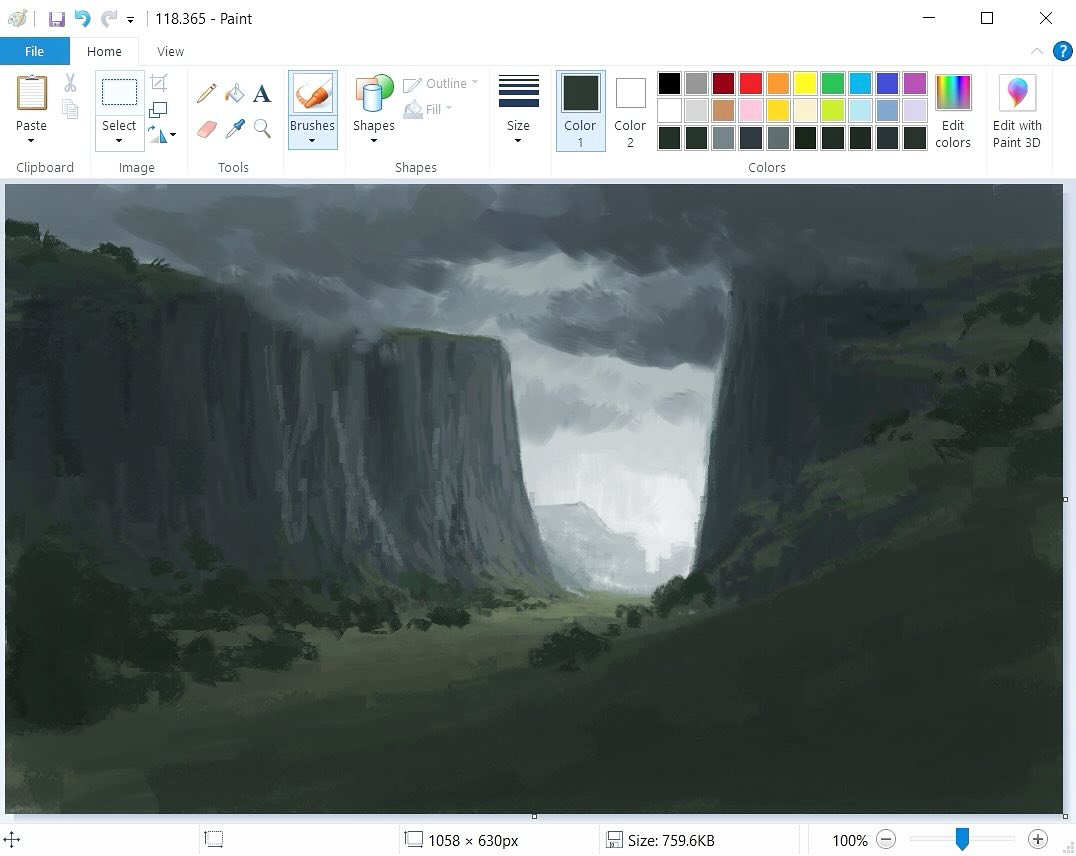Save the image via Quick Access toolbar

point(56,18)
